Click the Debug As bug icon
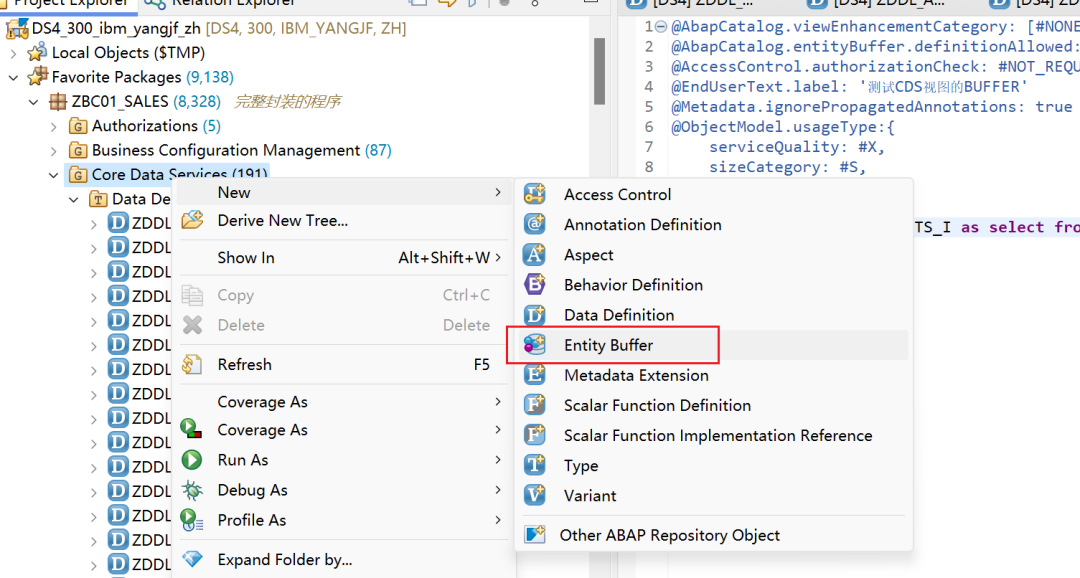This screenshot has width=1080, height=578. [x=192, y=490]
